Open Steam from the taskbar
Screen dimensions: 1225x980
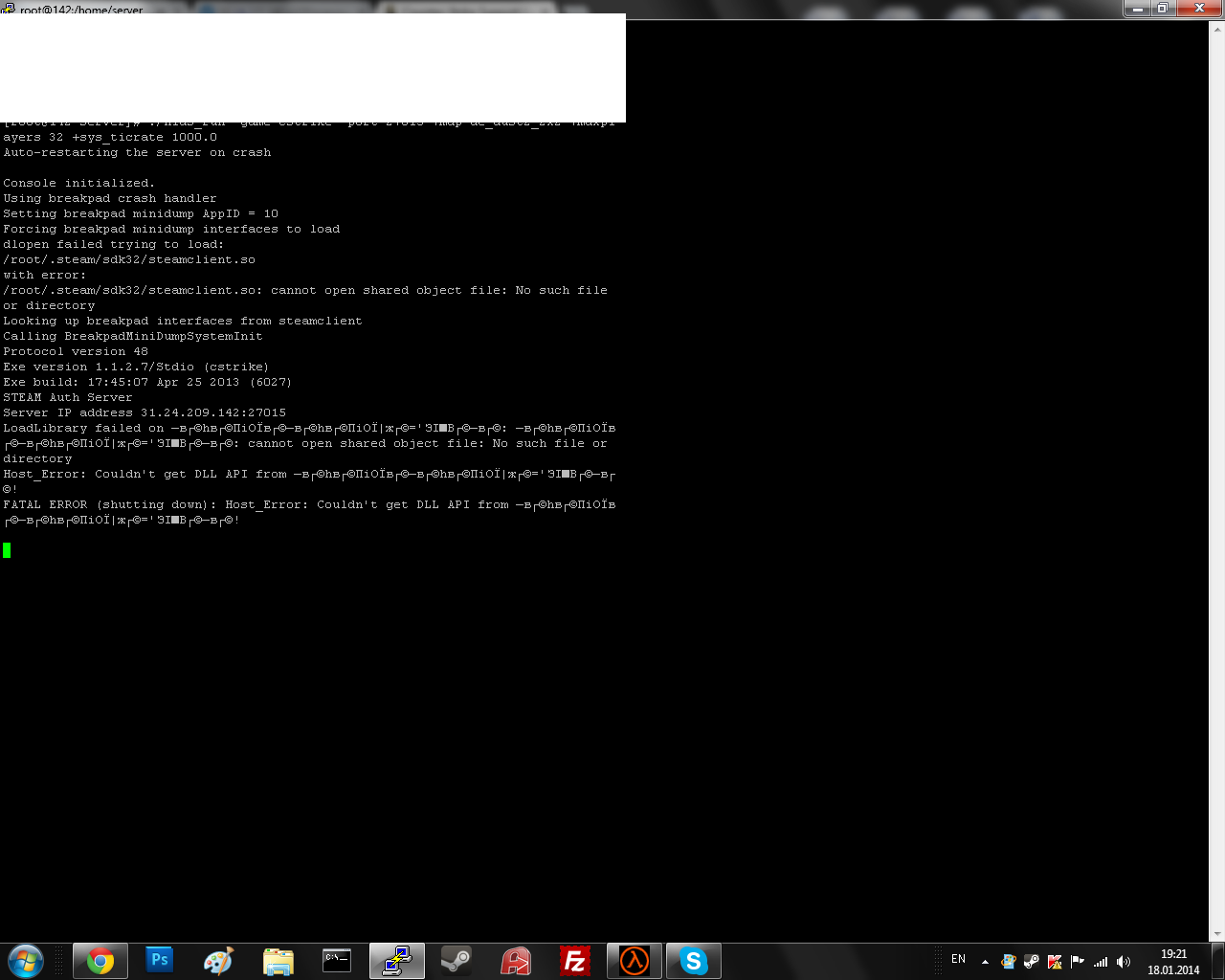[457, 961]
